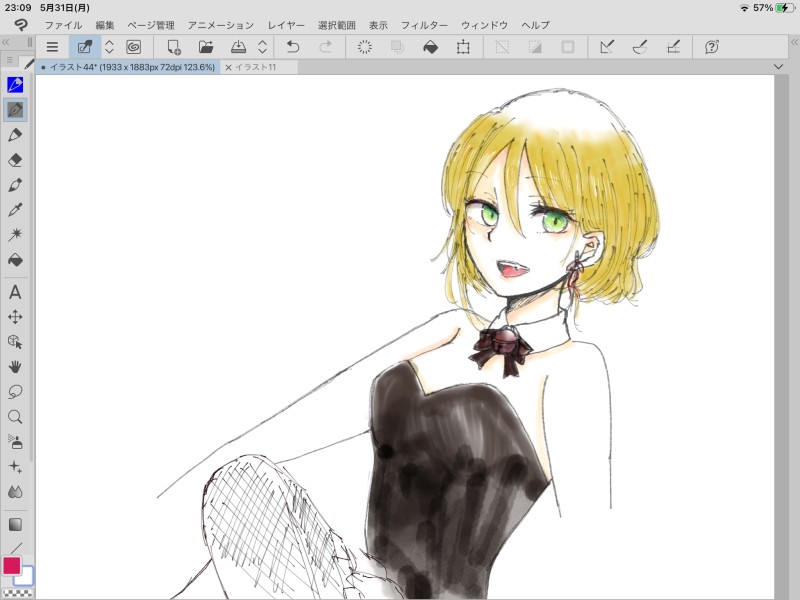
Task: Open the 選択範囲 menu
Action: (336, 25)
